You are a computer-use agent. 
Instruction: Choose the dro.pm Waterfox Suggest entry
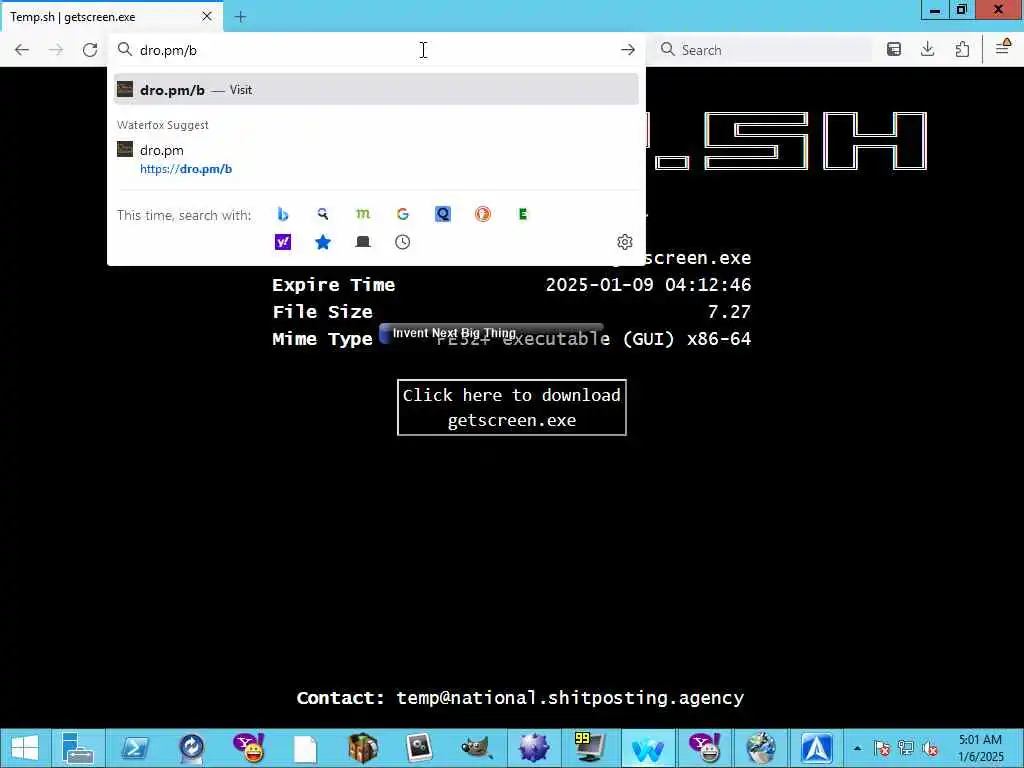[376, 159]
